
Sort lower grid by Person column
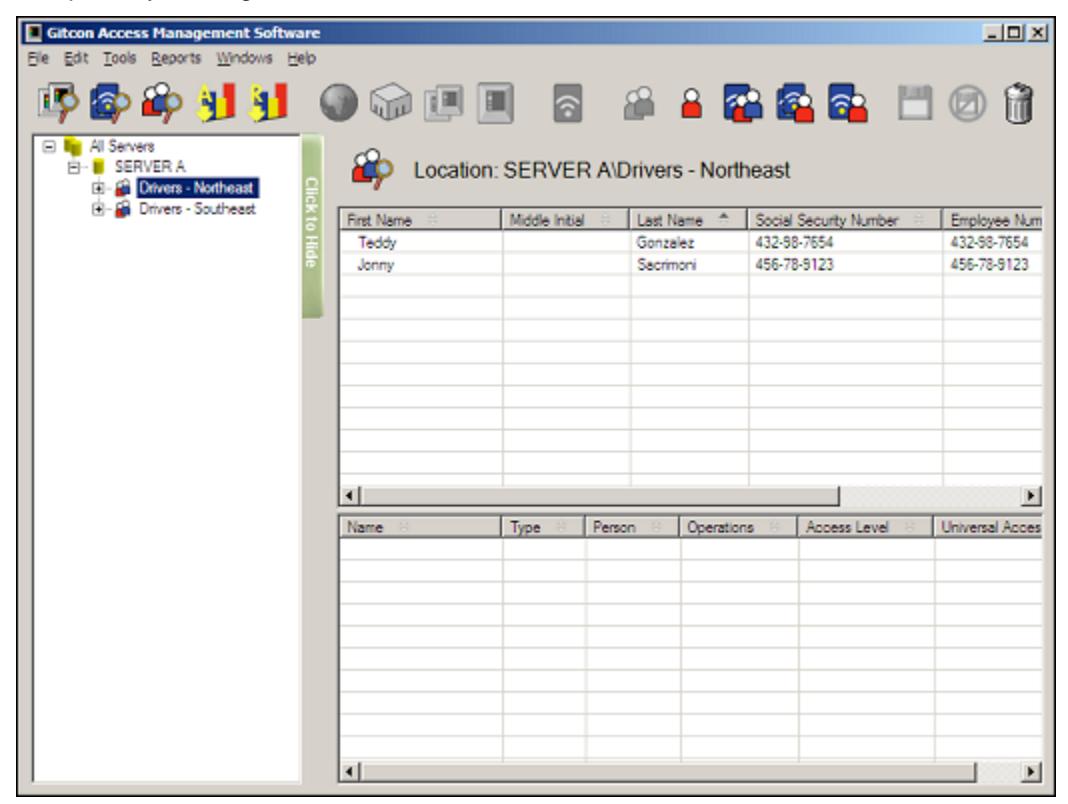coord(631,527)
